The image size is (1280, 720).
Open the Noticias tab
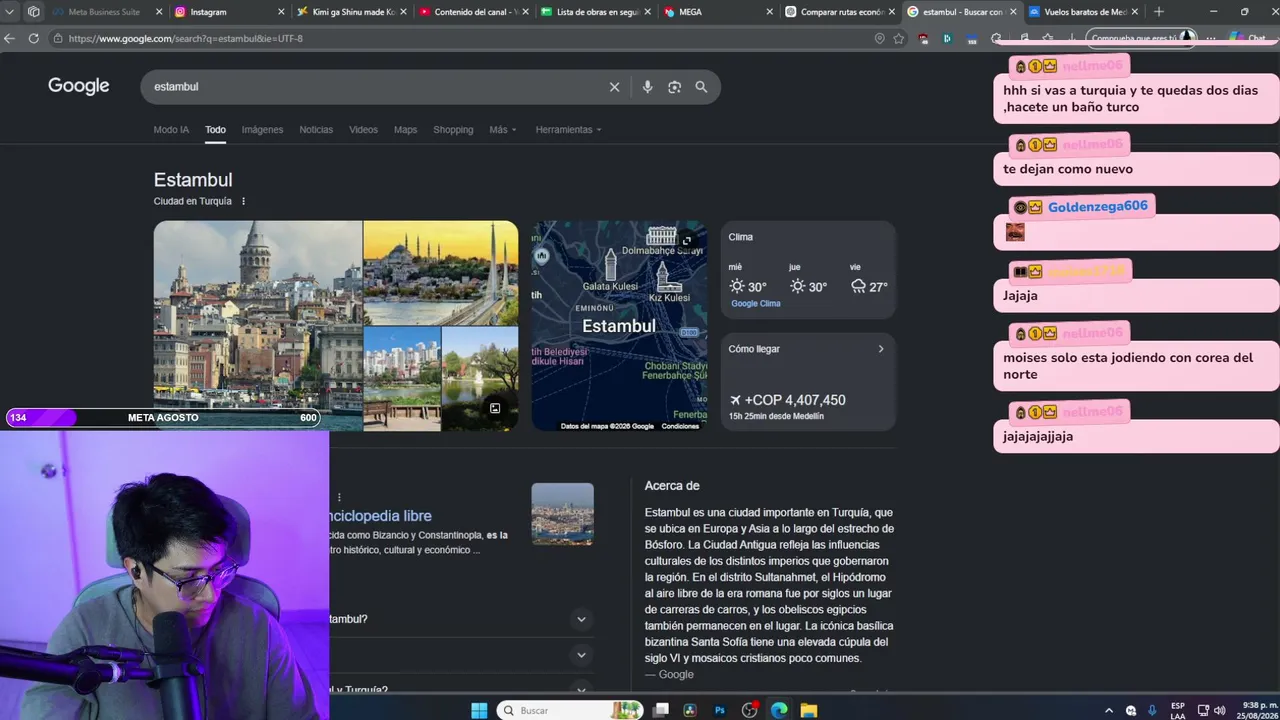(316, 129)
